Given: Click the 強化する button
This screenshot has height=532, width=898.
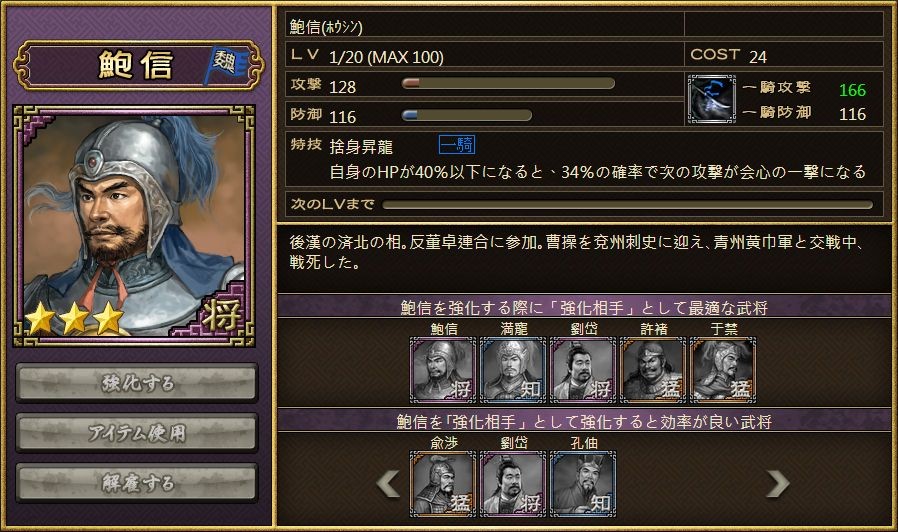Looking at the screenshot, I should click(x=137, y=383).
